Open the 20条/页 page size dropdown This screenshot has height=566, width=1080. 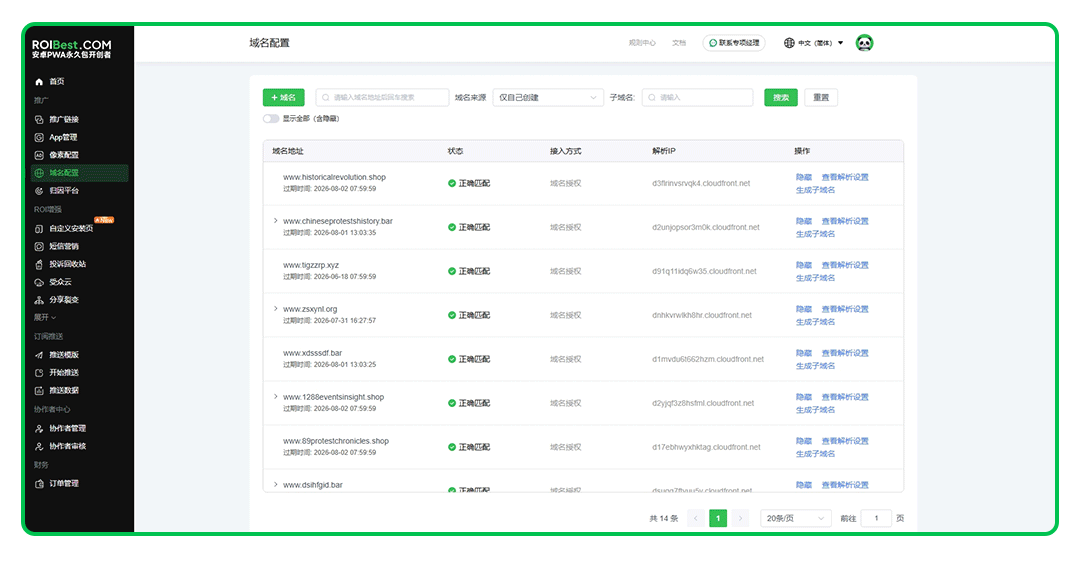coord(796,518)
